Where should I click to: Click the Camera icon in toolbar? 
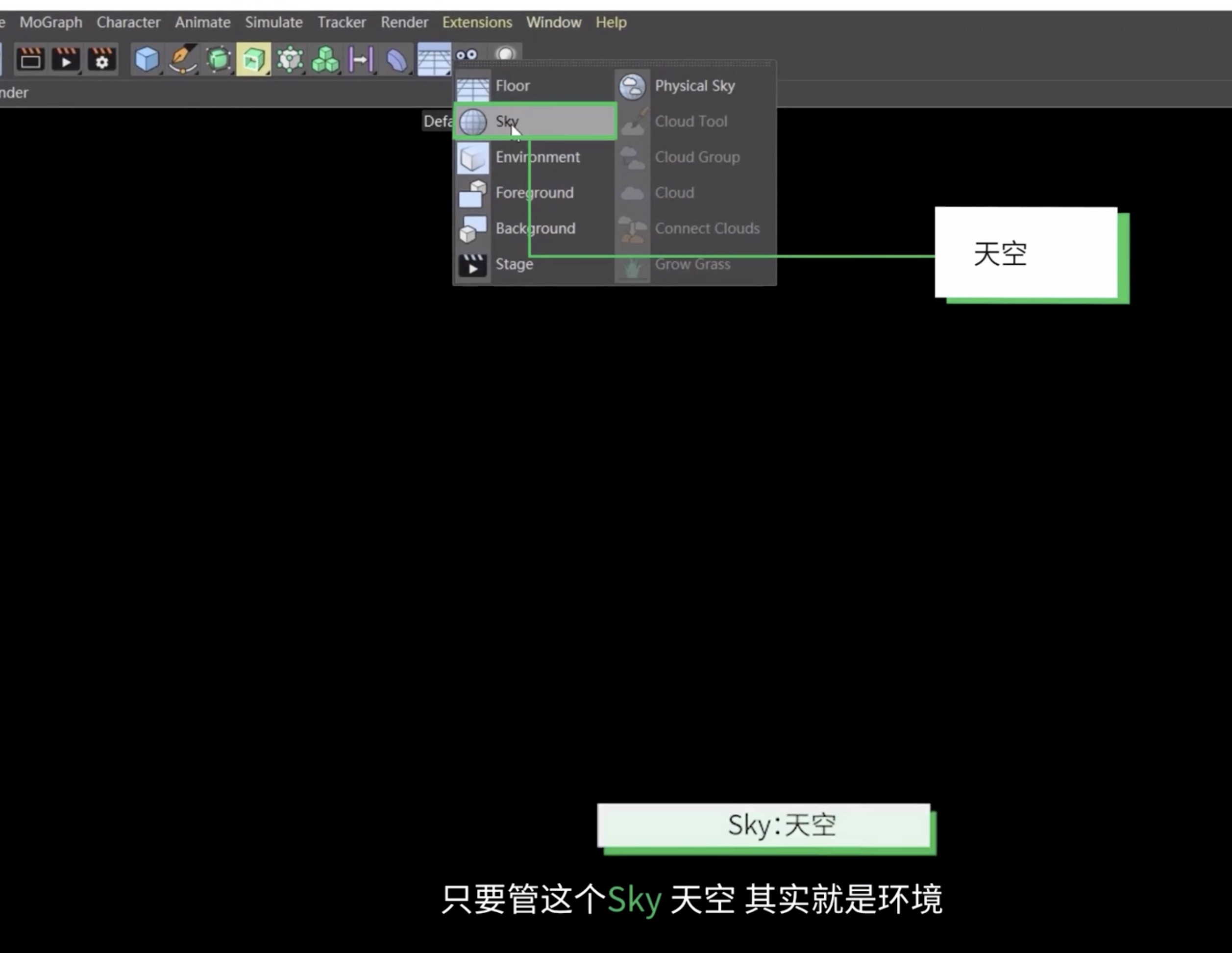[x=467, y=54]
